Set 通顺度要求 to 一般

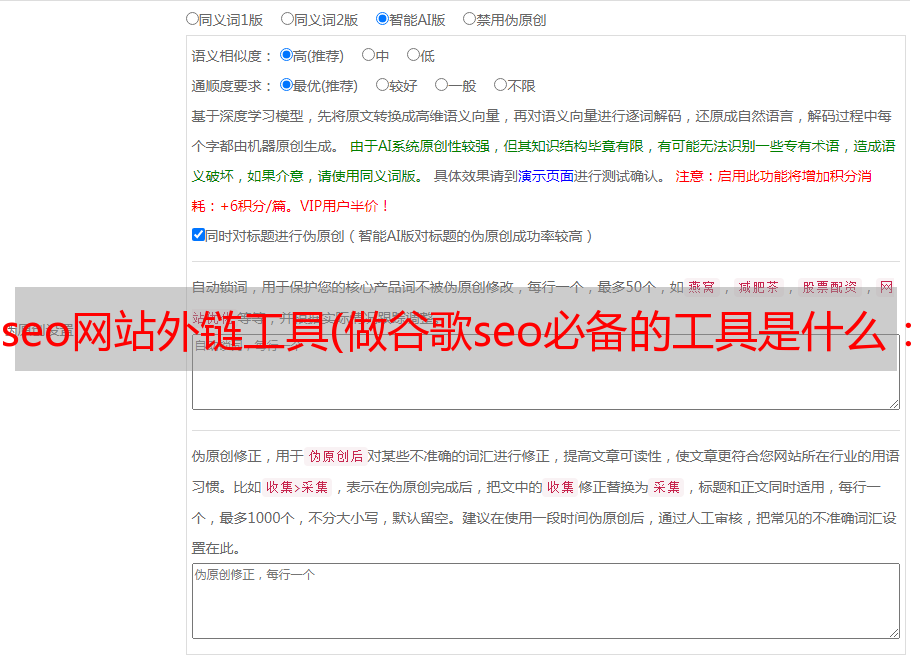click(442, 85)
